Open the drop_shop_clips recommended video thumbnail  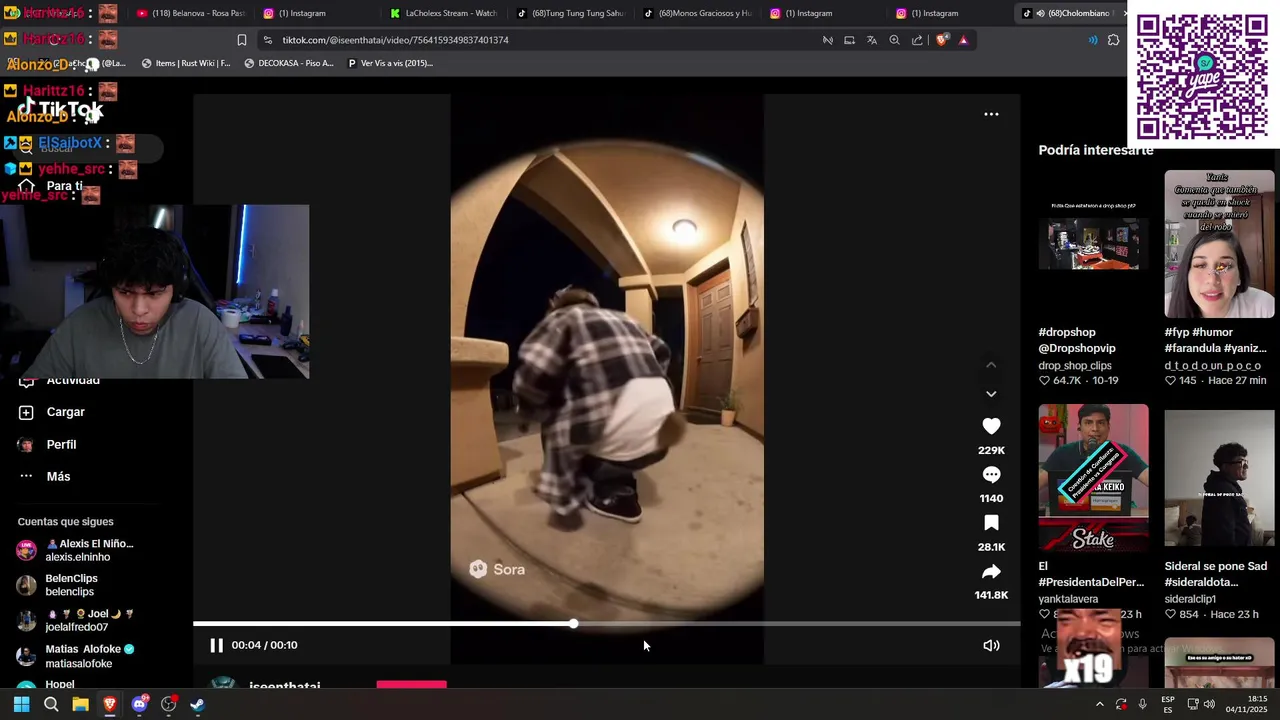(x=1093, y=244)
